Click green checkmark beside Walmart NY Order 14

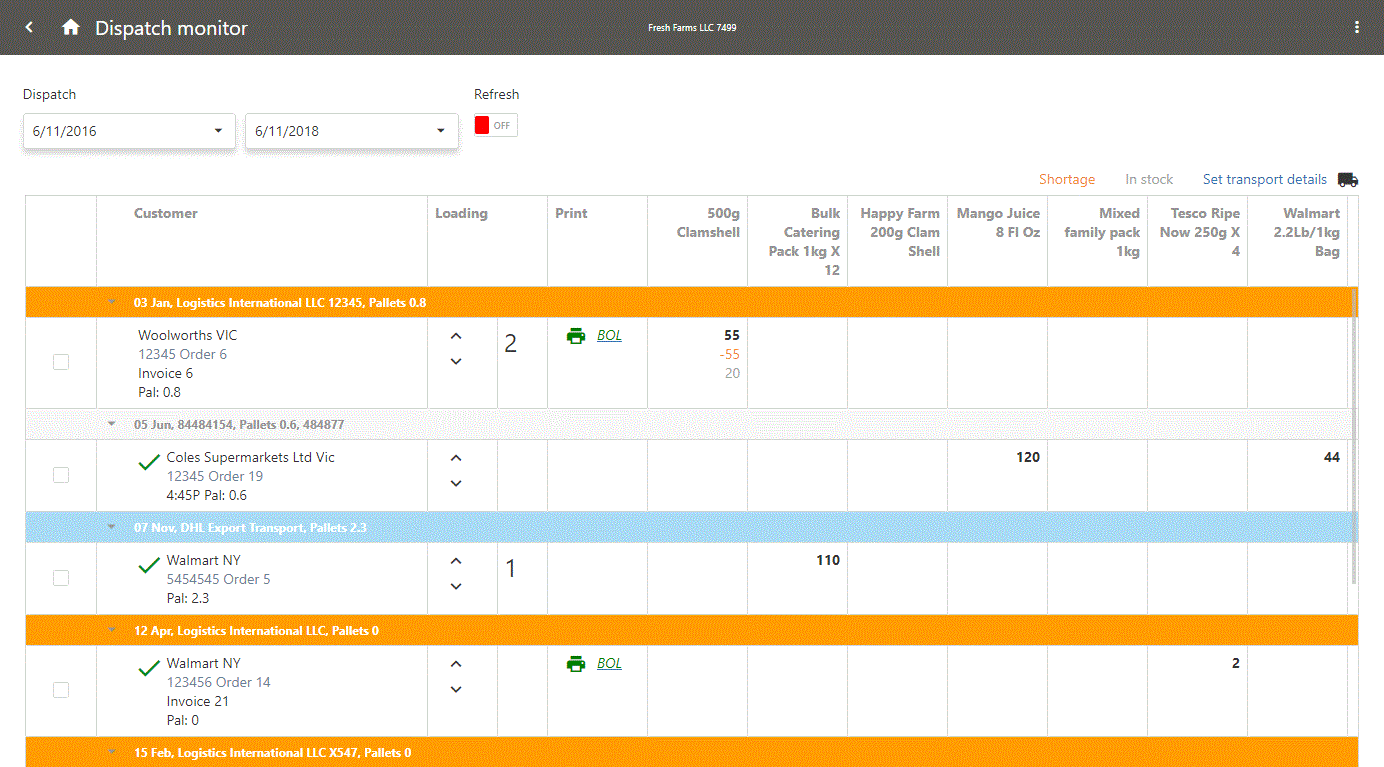(149, 668)
